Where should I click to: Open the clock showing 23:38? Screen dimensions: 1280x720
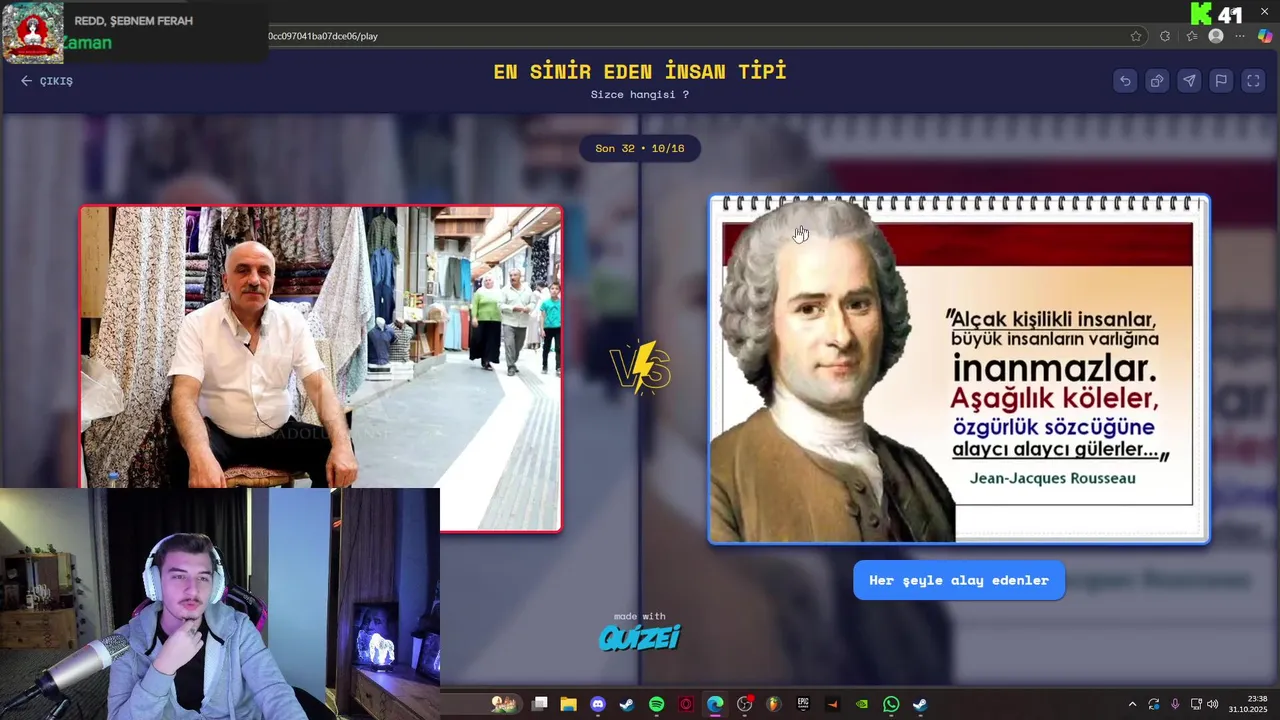coord(1248,704)
